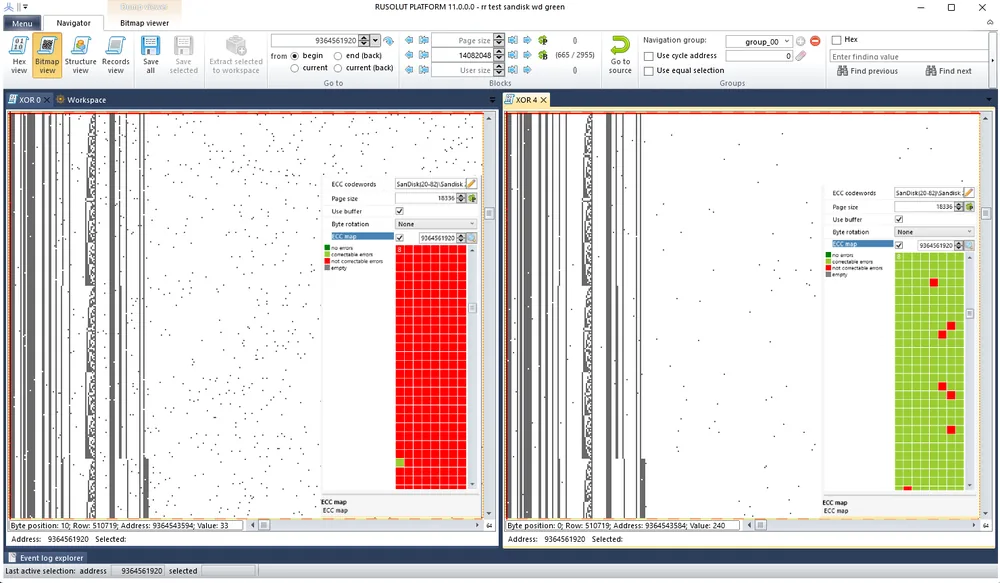The width and height of the screenshot is (1000, 583).
Task: Switch to the Bitmap viewer ribbon tab
Action: tap(145, 23)
